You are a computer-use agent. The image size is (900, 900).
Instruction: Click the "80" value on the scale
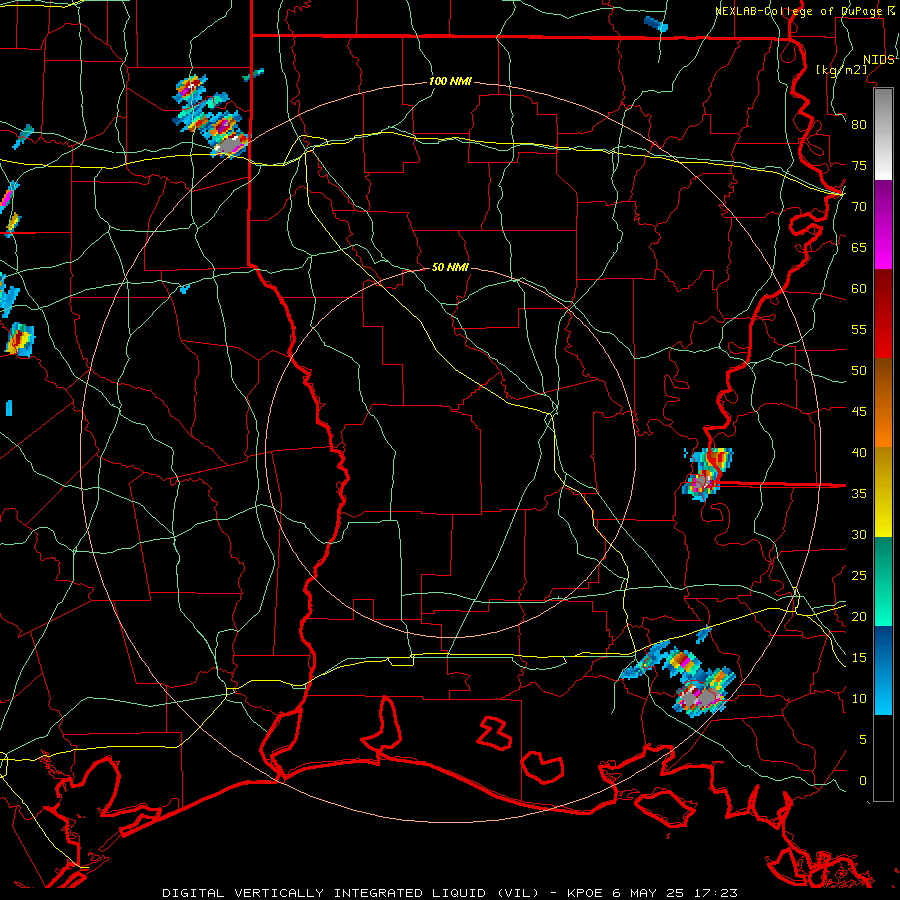point(859,125)
